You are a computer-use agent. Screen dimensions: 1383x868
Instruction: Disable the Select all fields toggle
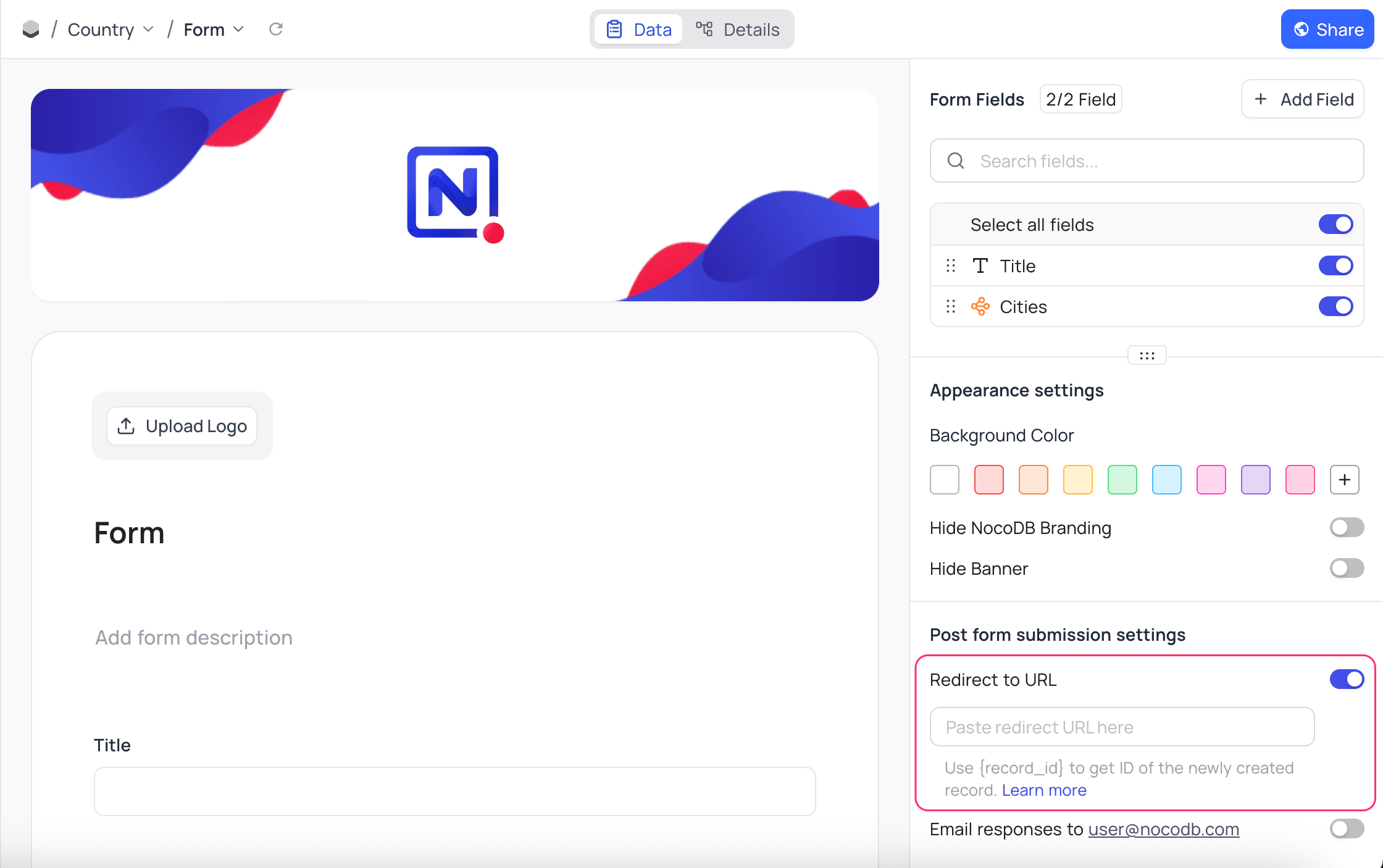click(1335, 225)
